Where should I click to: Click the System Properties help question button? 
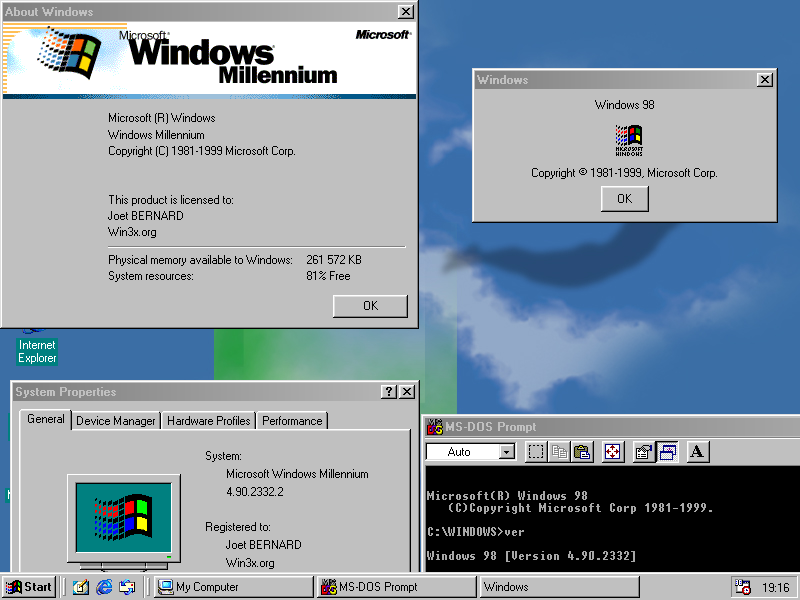point(389,392)
